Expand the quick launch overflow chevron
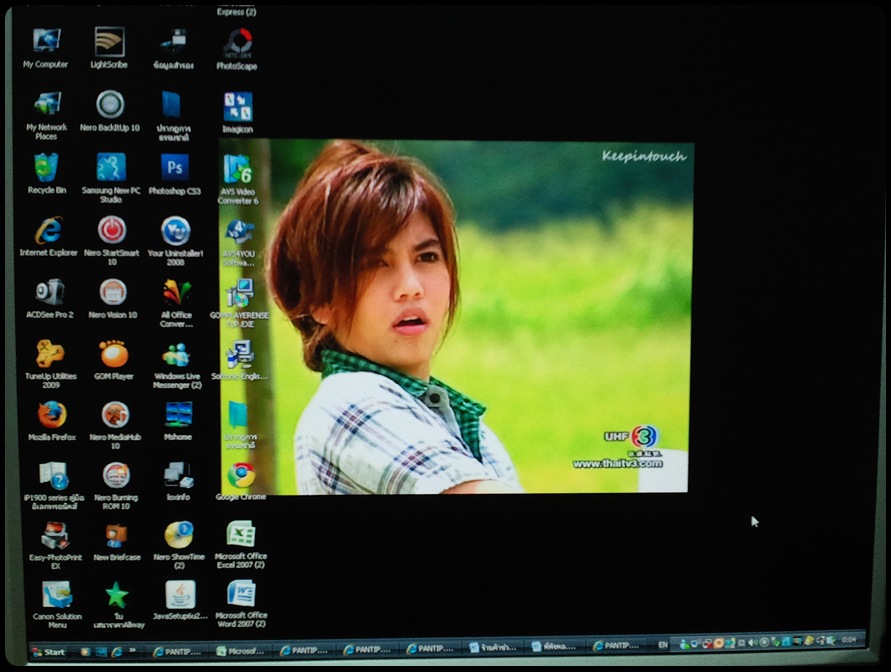 coord(132,650)
